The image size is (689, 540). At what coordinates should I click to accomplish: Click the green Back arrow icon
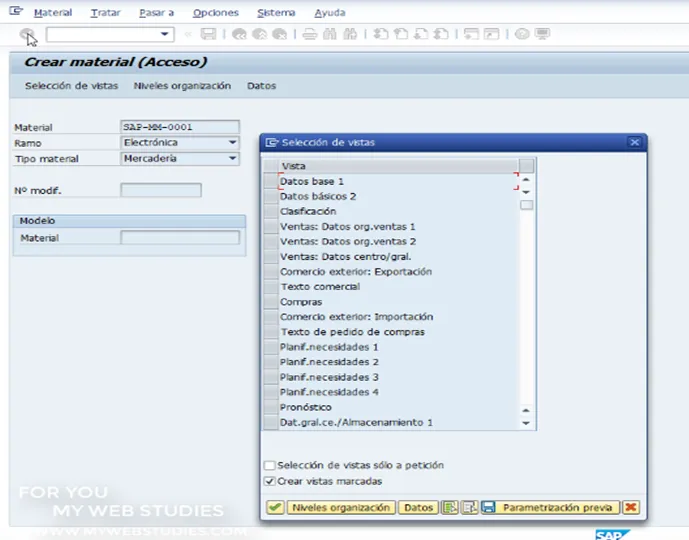pos(239,34)
